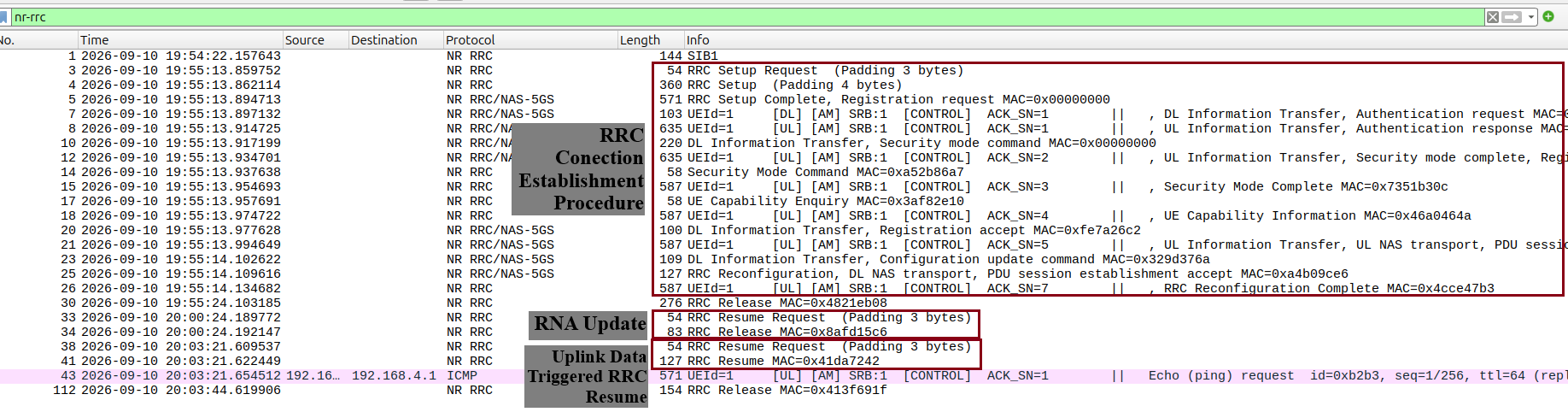Select the ICMP Echo ping request packet
Screen dimensions: 1568x412
click(784, 376)
